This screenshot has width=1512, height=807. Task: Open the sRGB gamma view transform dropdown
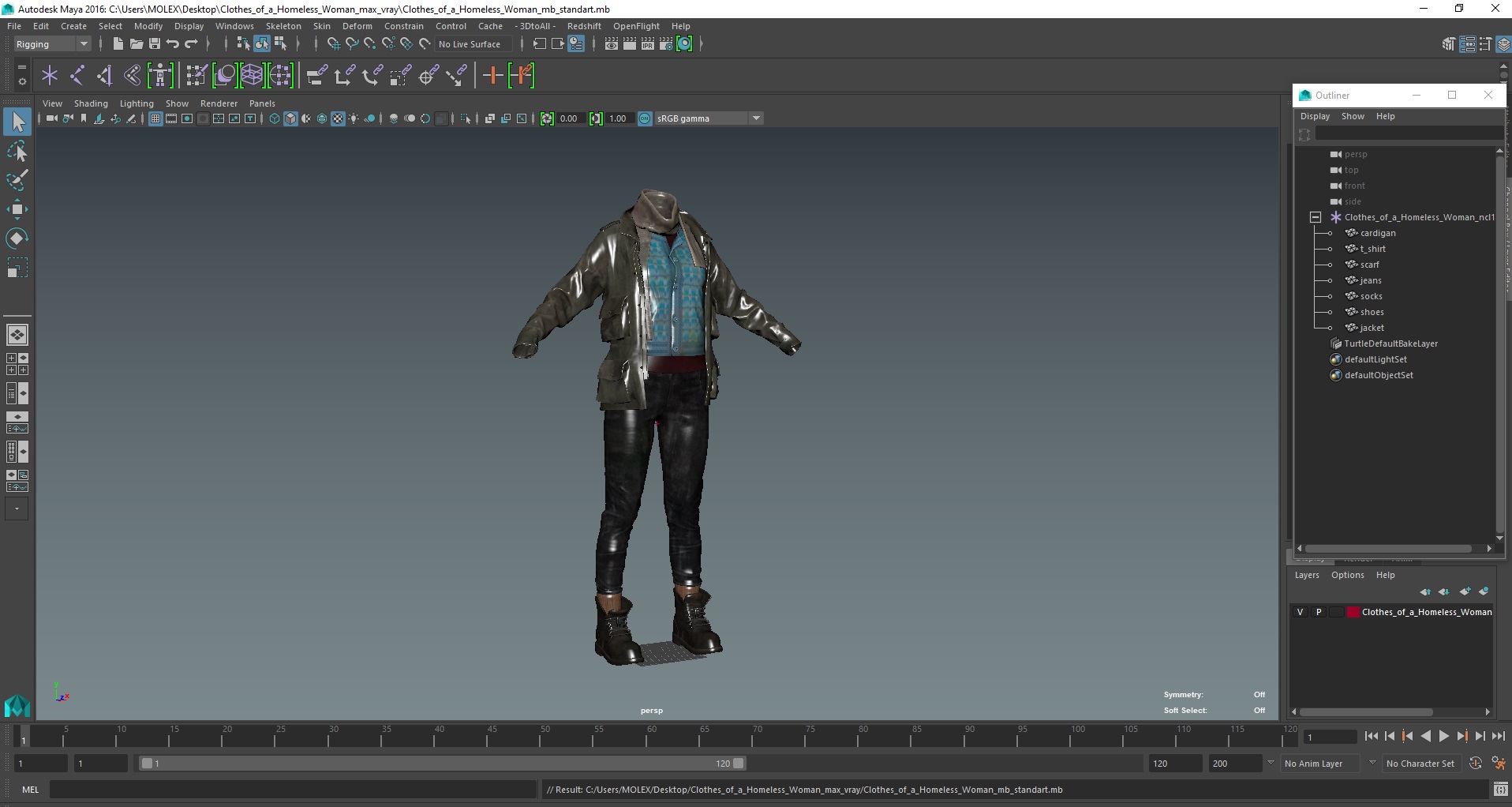click(756, 118)
